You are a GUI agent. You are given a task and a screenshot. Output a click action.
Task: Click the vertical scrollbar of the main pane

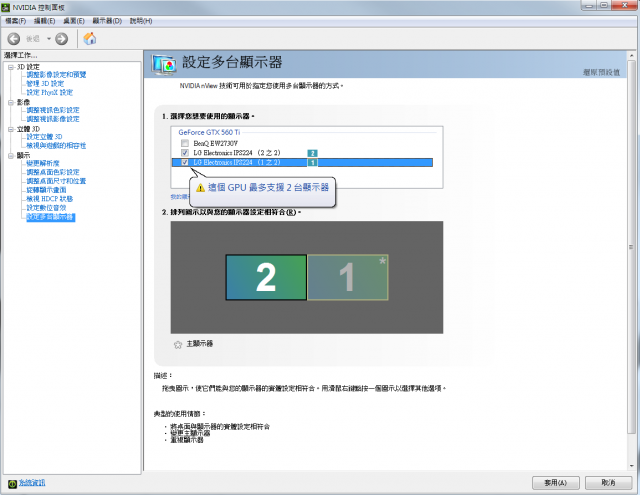[631, 248]
